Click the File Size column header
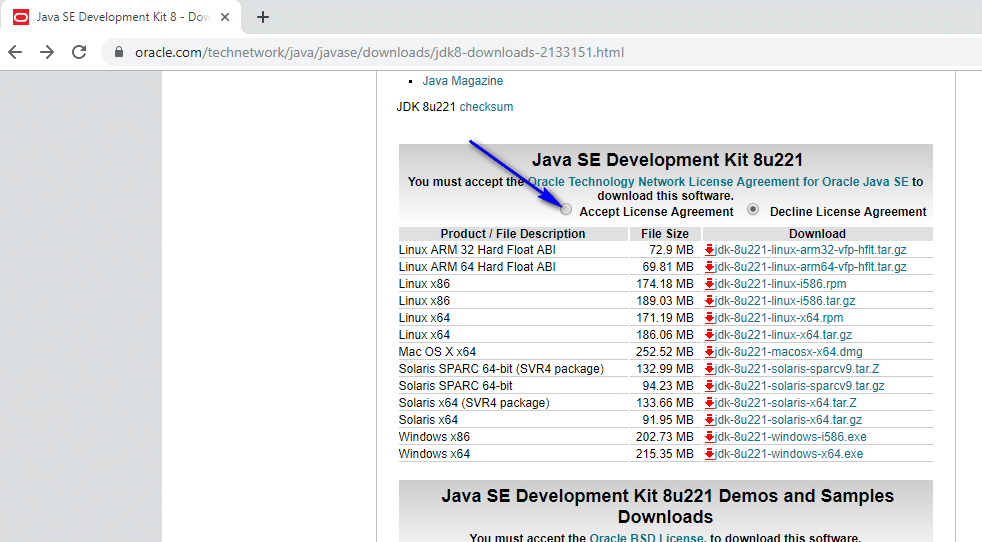Screen dimensions: 982x542 click(664, 234)
